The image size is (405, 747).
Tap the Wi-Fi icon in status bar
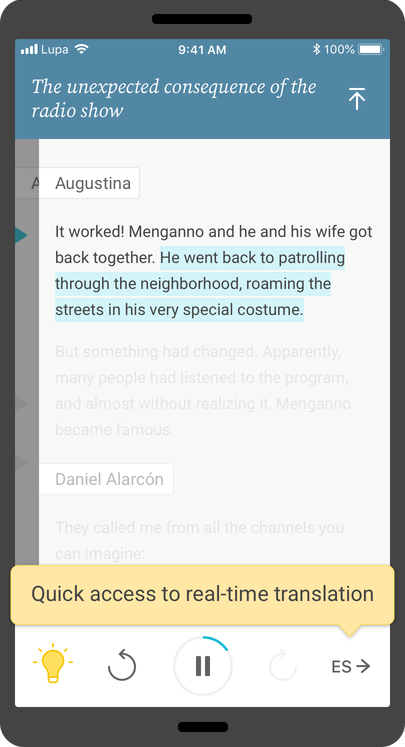82,49
